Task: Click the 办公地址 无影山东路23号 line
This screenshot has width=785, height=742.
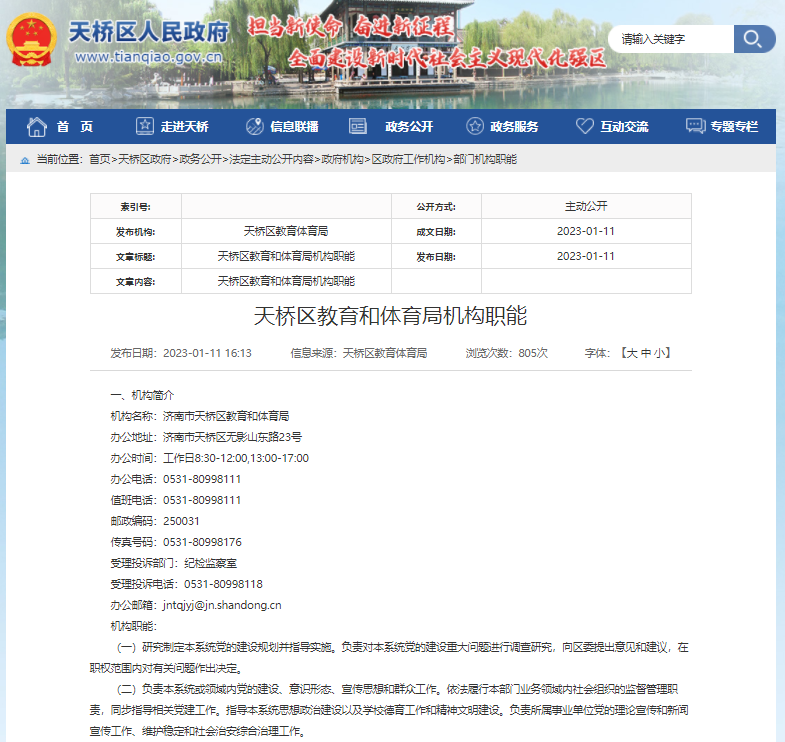Action: point(206,437)
